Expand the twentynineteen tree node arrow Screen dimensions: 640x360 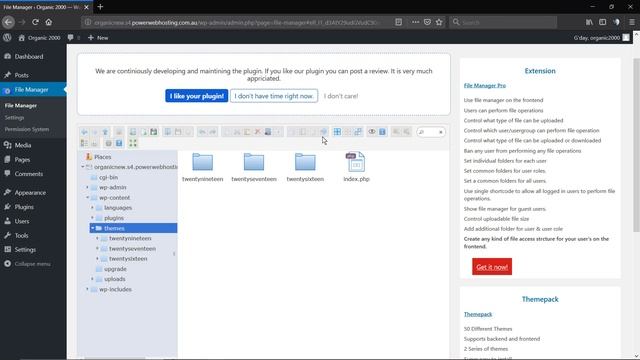click(98, 238)
